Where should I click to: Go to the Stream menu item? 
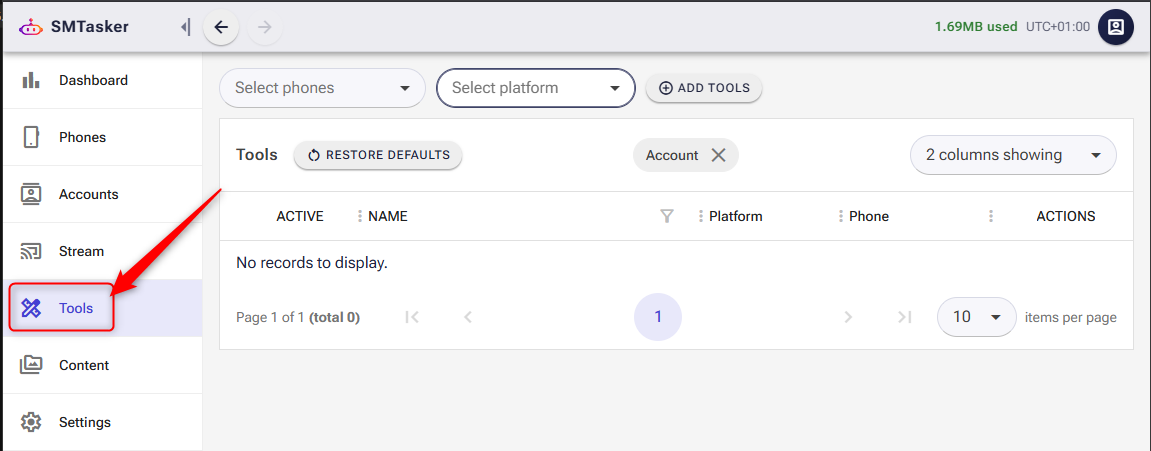81,251
